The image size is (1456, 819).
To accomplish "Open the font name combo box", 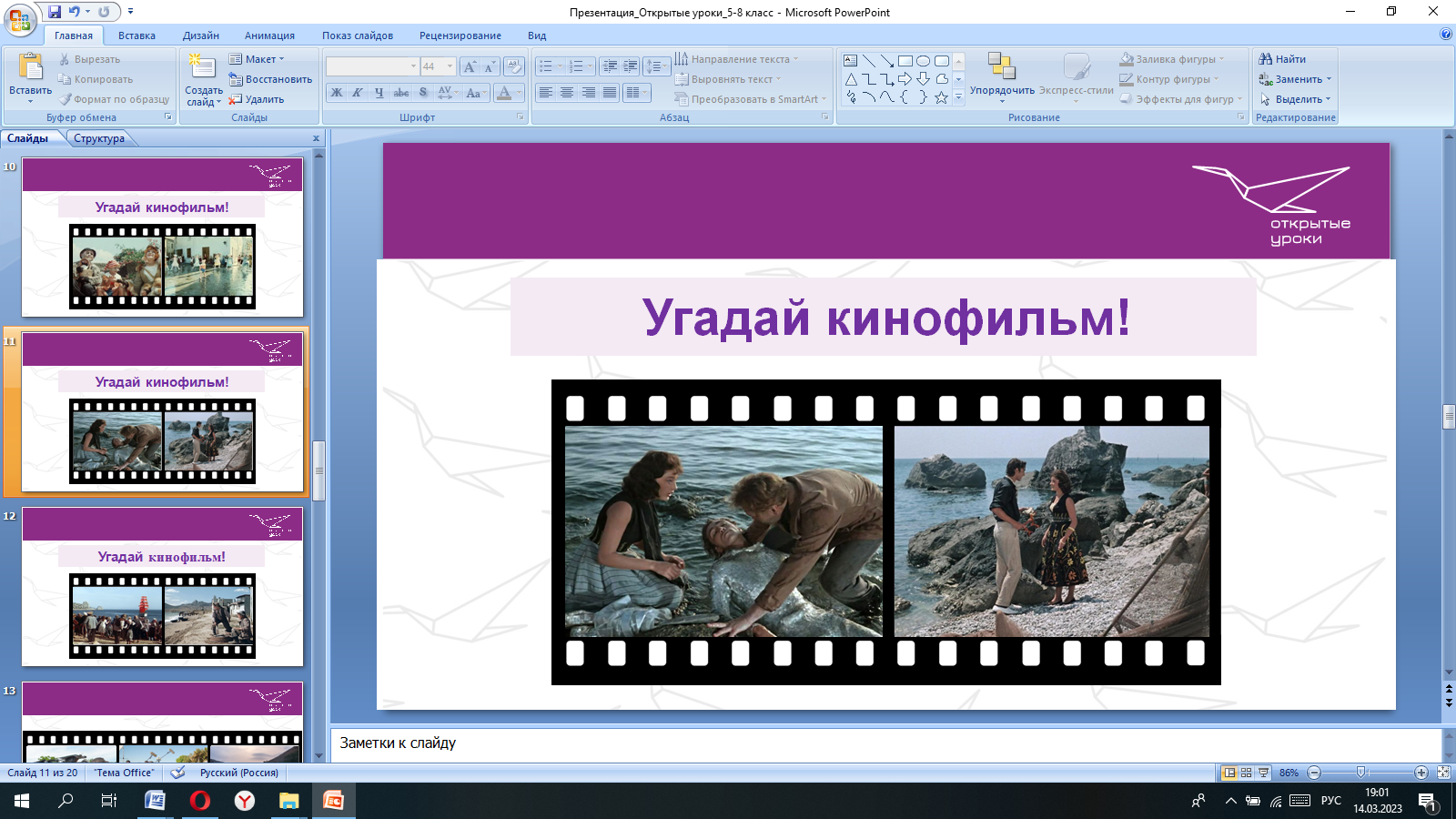I will click(372, 66).
